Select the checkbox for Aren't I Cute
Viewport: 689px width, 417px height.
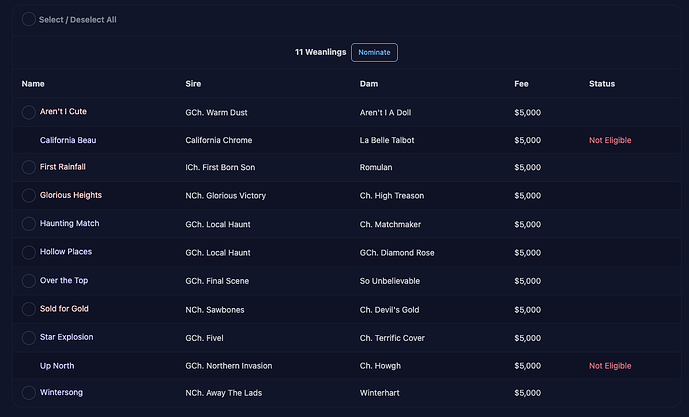pos(29,112)
